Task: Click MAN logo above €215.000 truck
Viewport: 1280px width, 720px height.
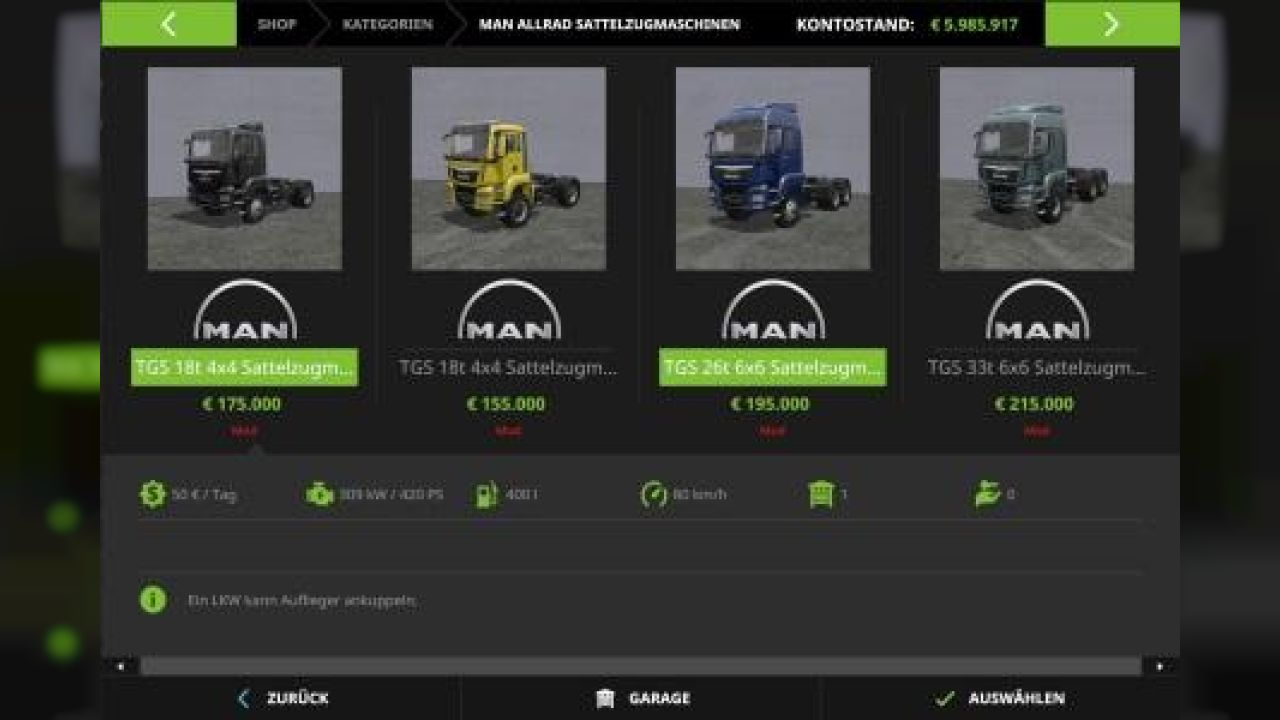Action: pos(1037,309)
